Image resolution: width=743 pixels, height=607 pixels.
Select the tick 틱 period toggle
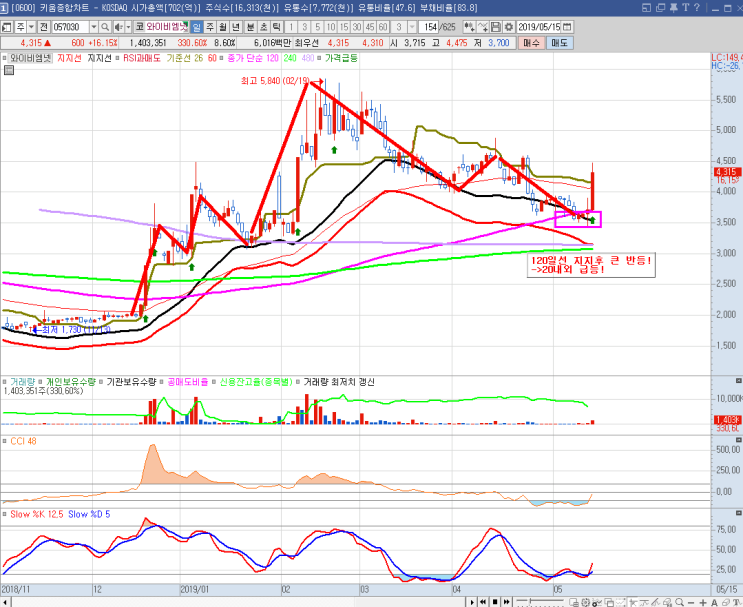click(x=277, y=27)
